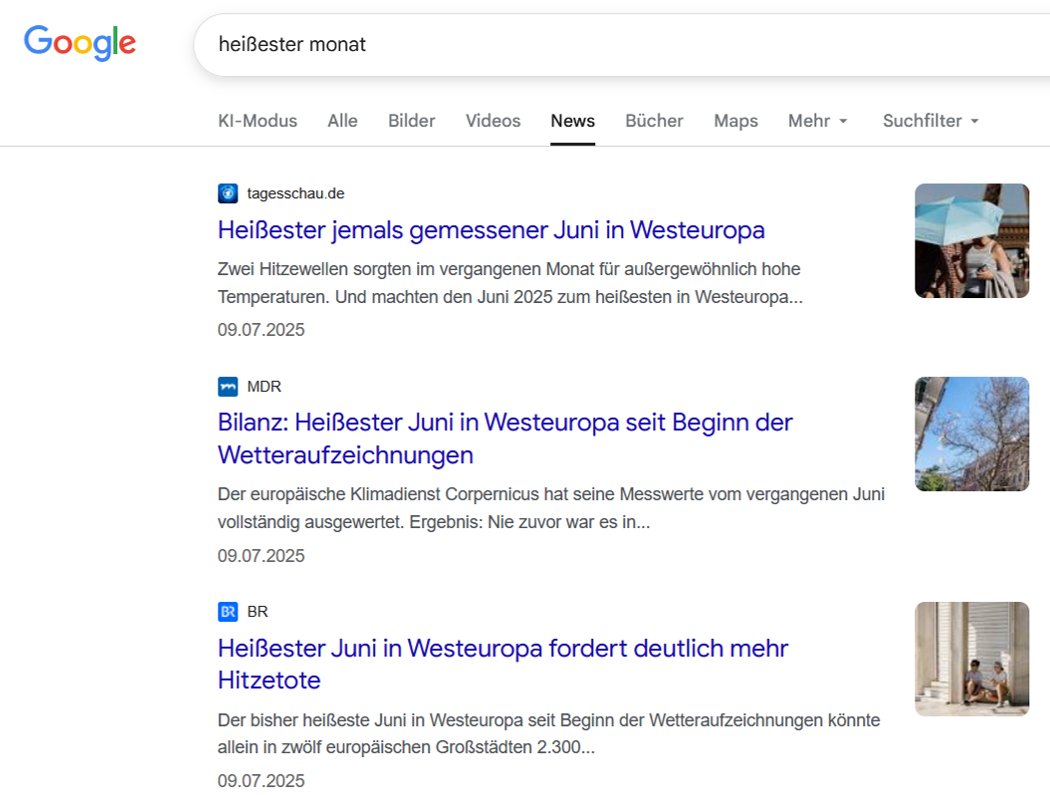Go to the Maps tab
Image resolution: width=1050 pixels, height=795 pixels.
click(x=735, y=120)
